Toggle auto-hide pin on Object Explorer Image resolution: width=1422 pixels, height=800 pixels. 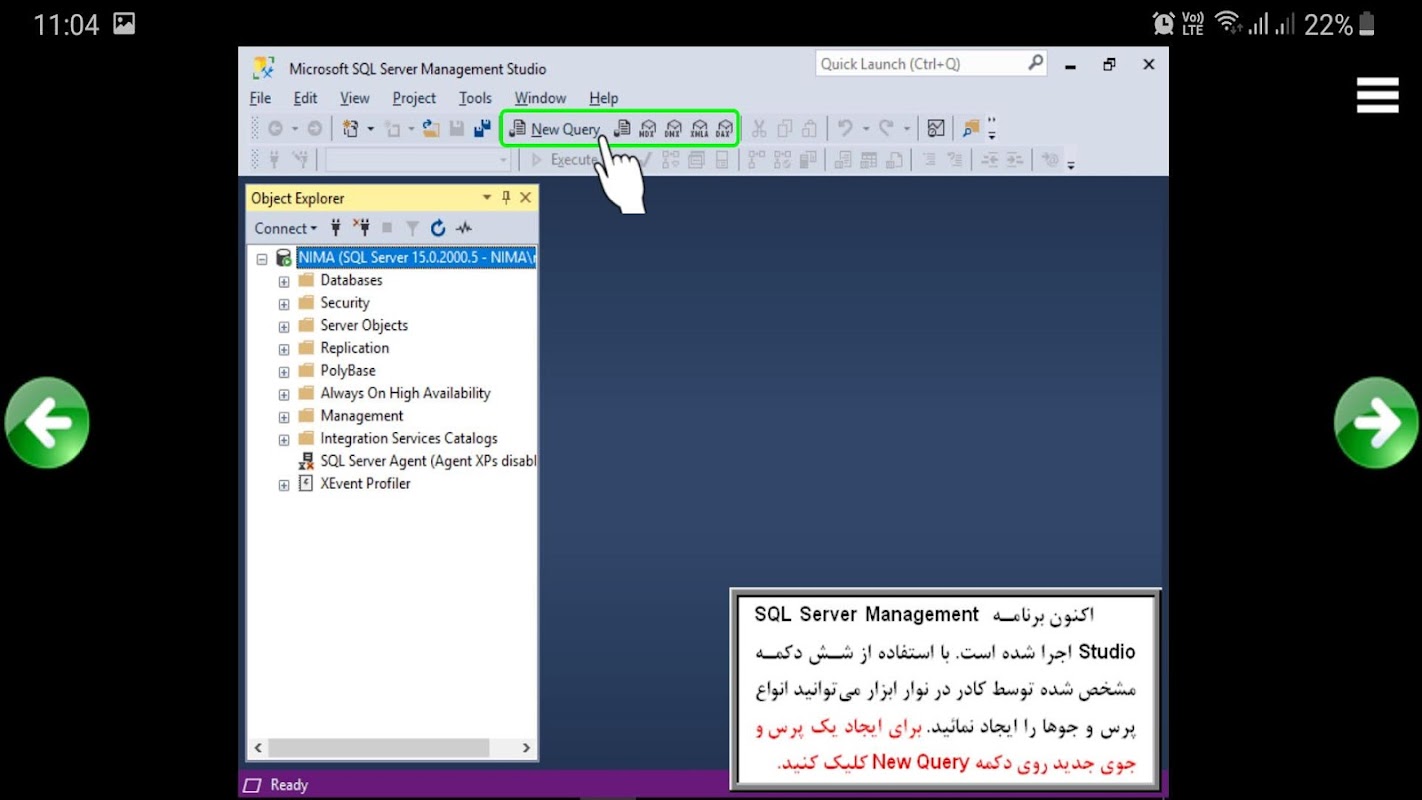506,198
